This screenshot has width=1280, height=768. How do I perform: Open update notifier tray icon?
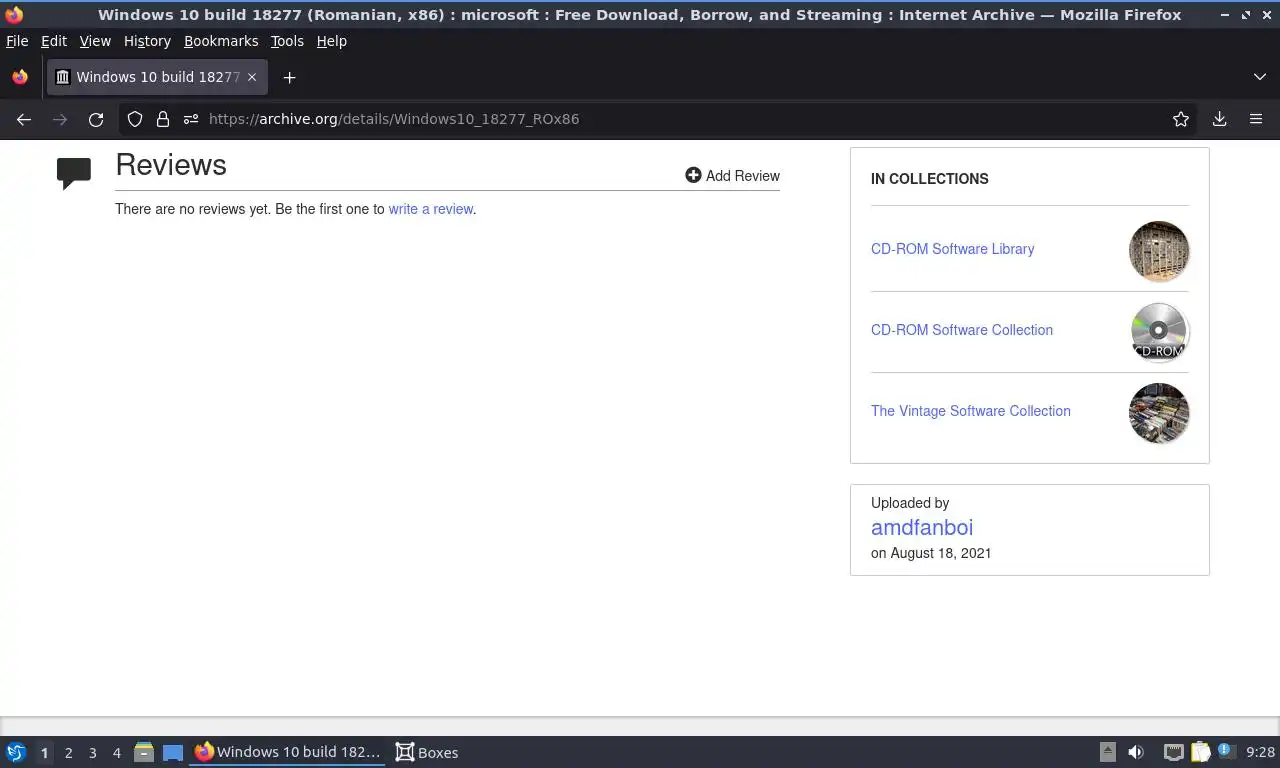pos(1225,752)
